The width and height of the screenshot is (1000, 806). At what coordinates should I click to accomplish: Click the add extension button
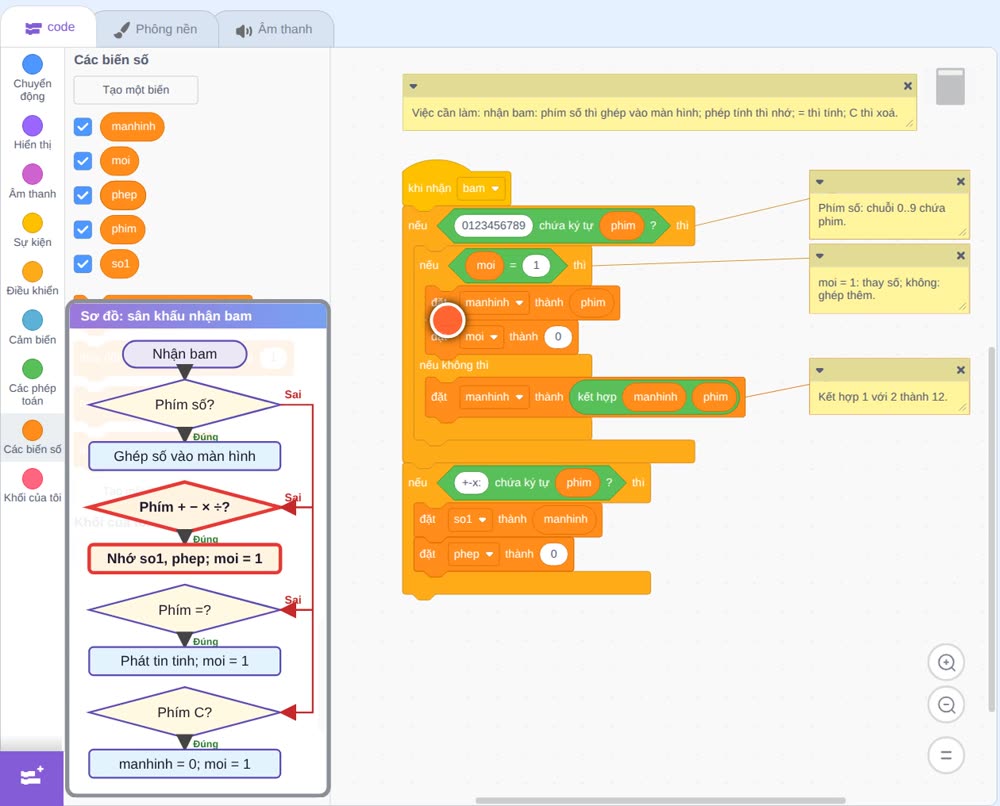point(32,778)
